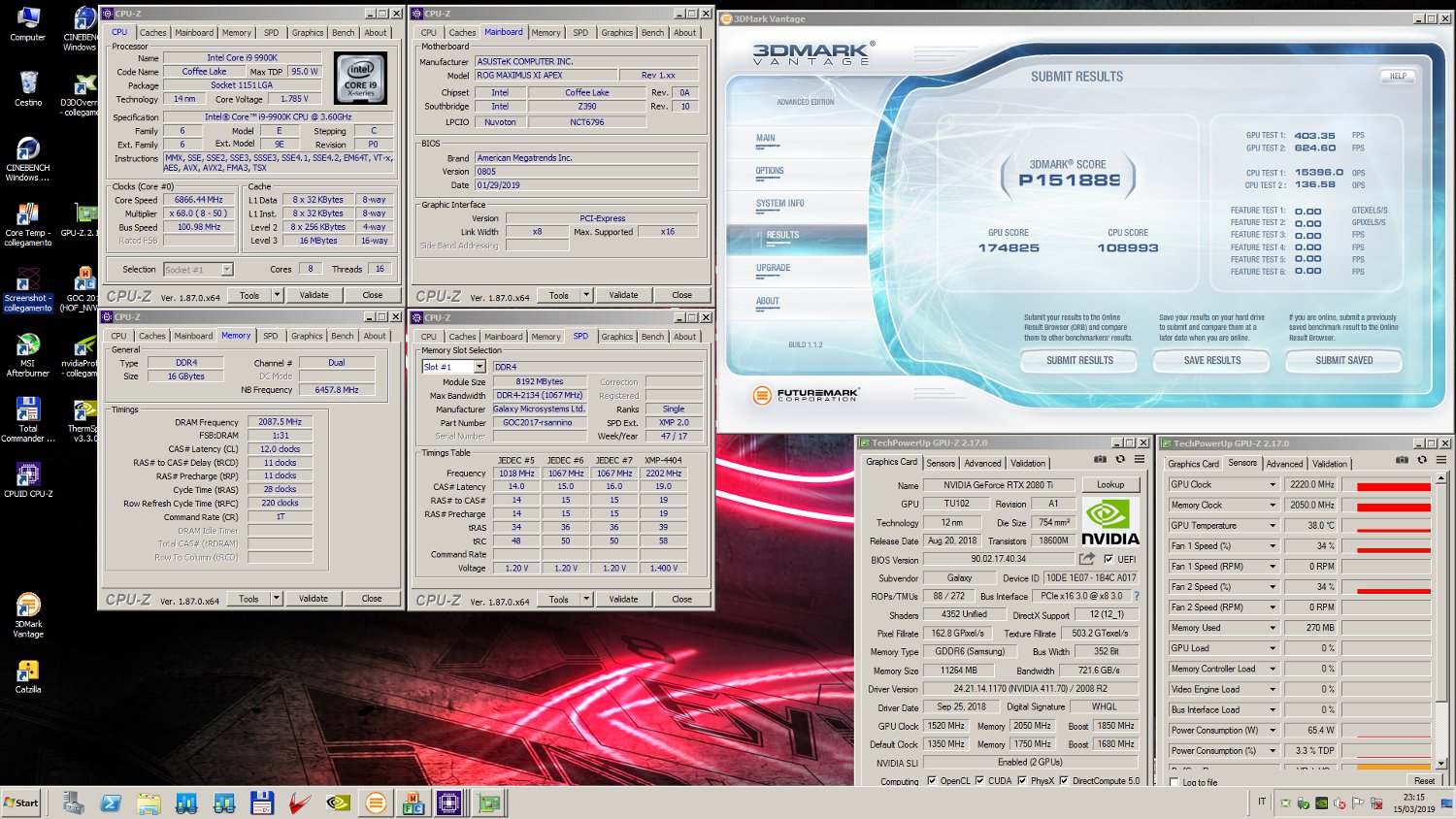Click the Lookup button in GPU-Z
Screen dimensions: 1456x819
click(x=1110, y=484)
